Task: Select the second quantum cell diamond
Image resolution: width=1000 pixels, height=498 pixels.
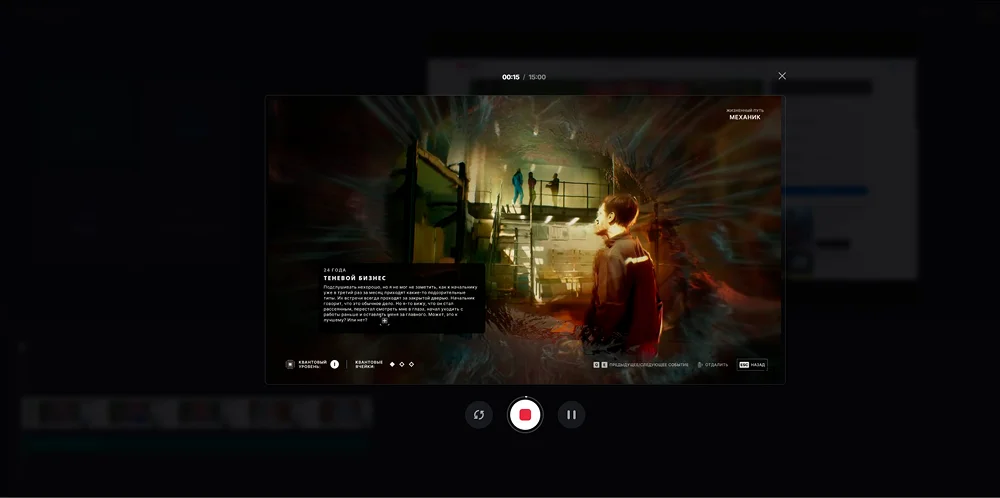Action: pyautogui.click(x=402, y=364)
